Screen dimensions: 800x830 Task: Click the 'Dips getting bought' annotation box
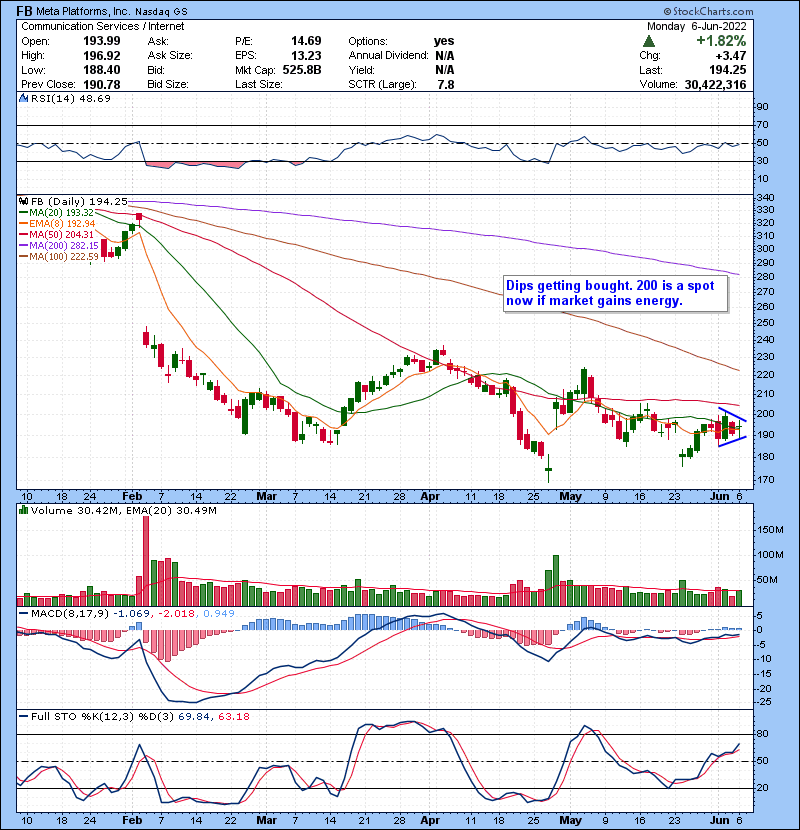pyautogui.click(x=616, y=293)
